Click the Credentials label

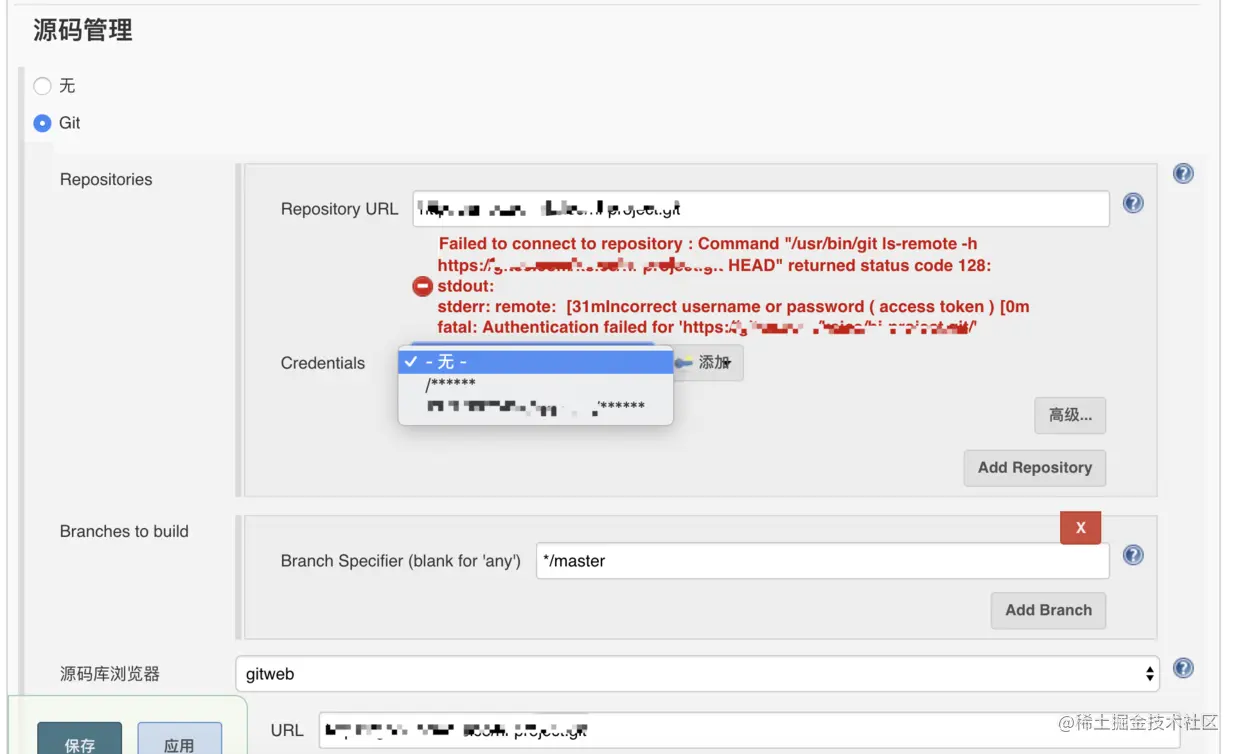pyautogui.click(x=323, y=363)
